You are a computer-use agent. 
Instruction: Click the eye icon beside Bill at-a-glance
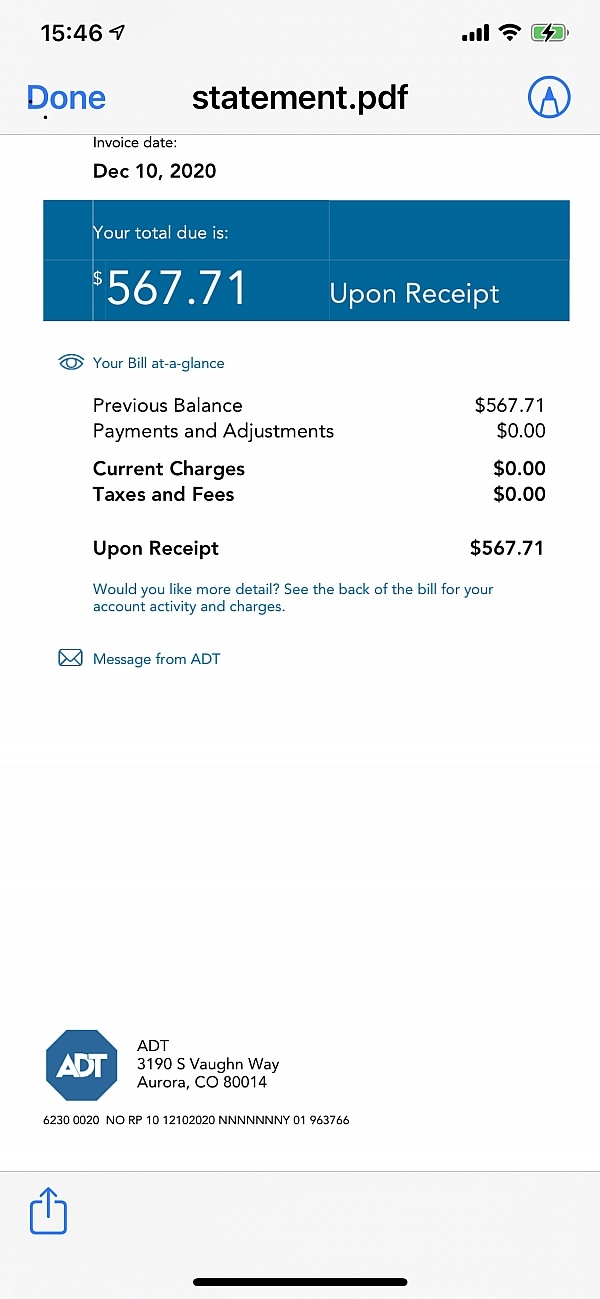pos(70,362)
